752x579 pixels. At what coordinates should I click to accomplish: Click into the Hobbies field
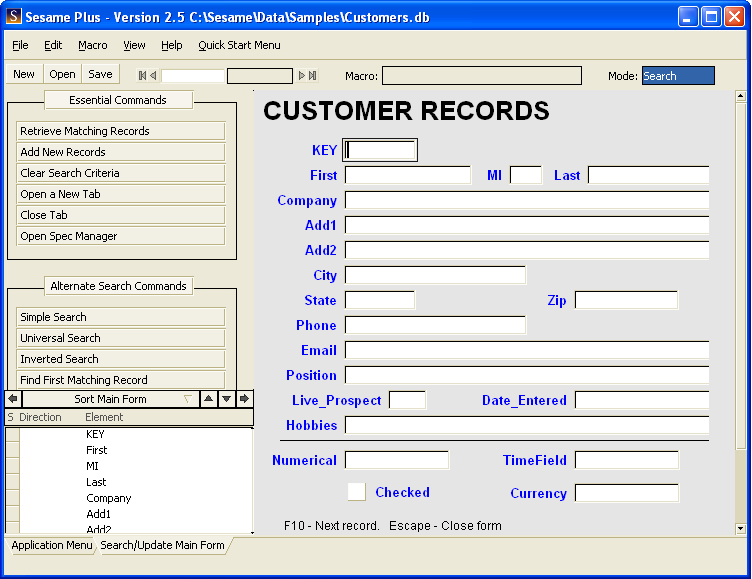coord(527,425)
